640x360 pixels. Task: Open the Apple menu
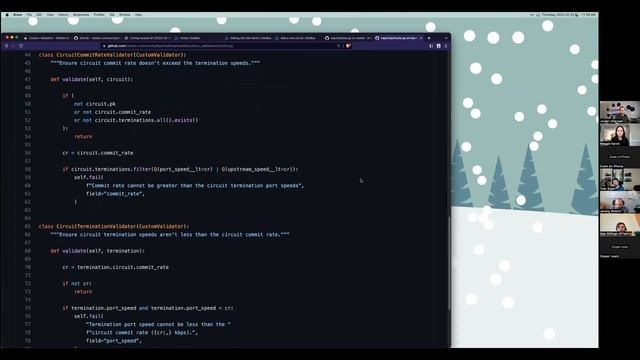(x=7, y=15)
